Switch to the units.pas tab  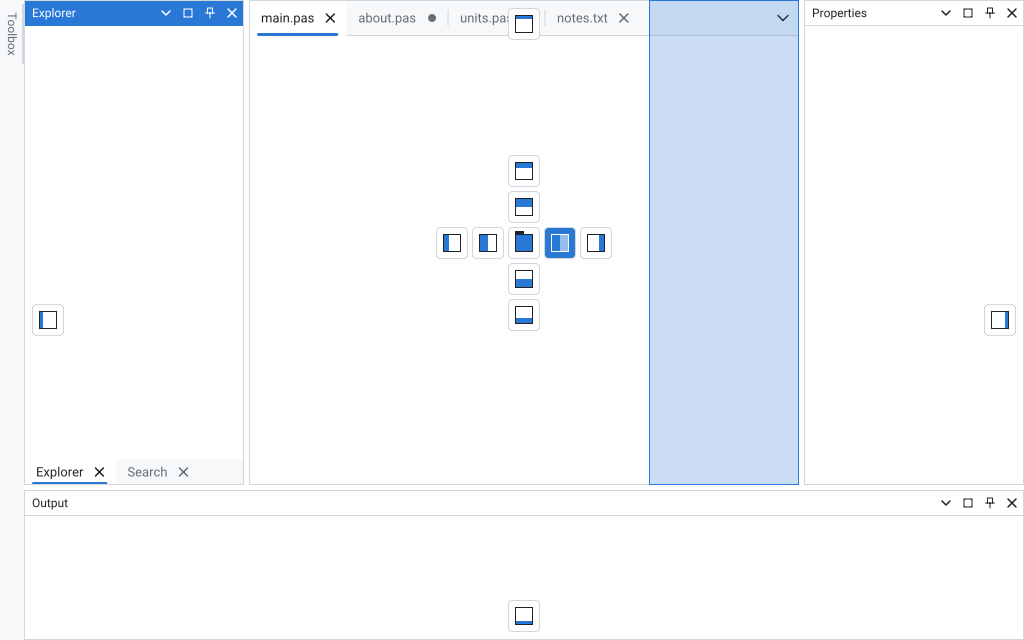point(484,18)
